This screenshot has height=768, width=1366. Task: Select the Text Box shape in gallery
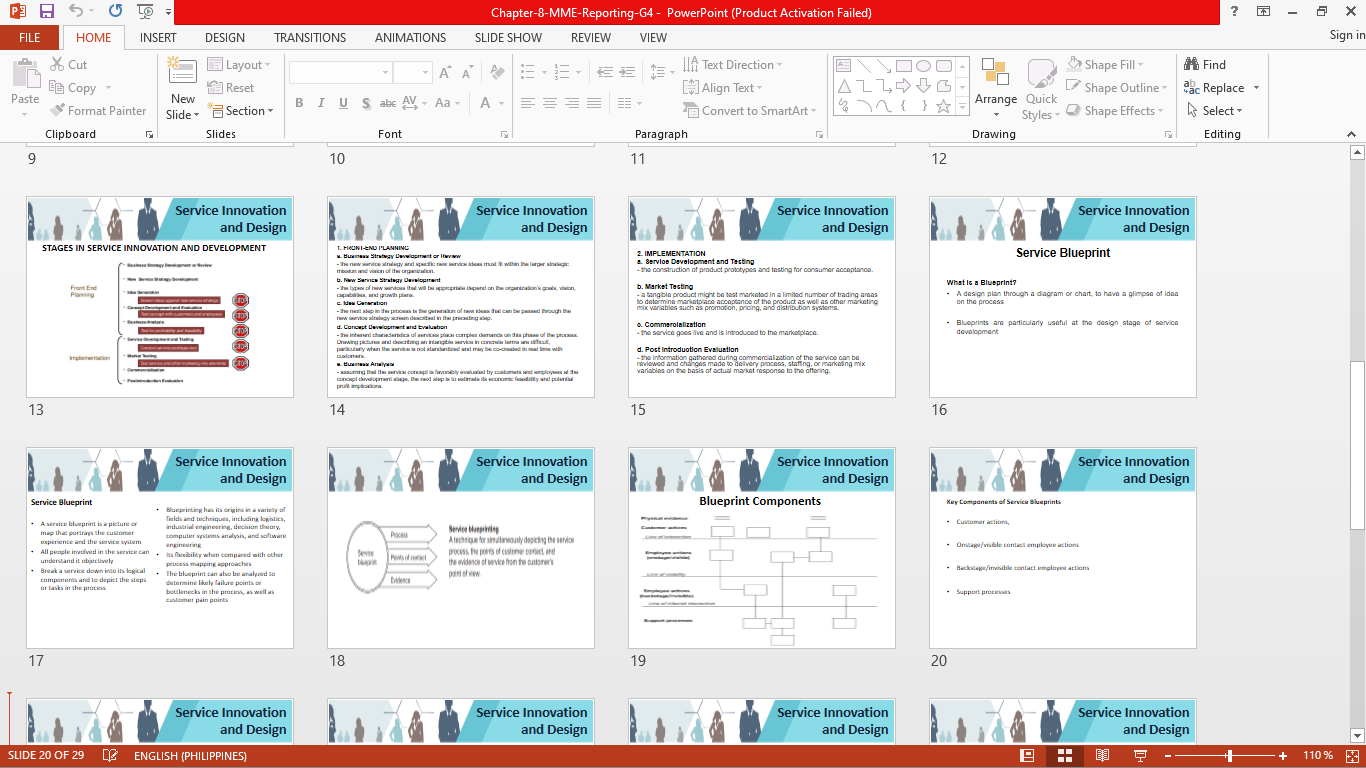point(845,66)
